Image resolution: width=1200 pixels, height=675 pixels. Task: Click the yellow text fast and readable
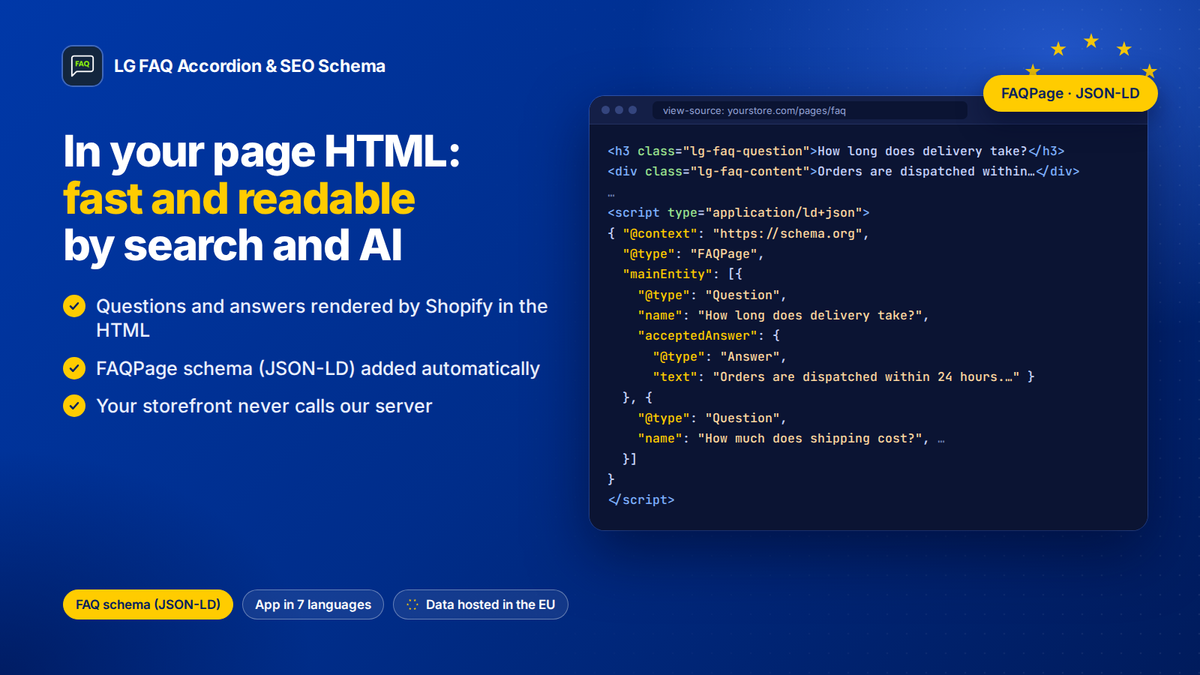coord(239,198)
